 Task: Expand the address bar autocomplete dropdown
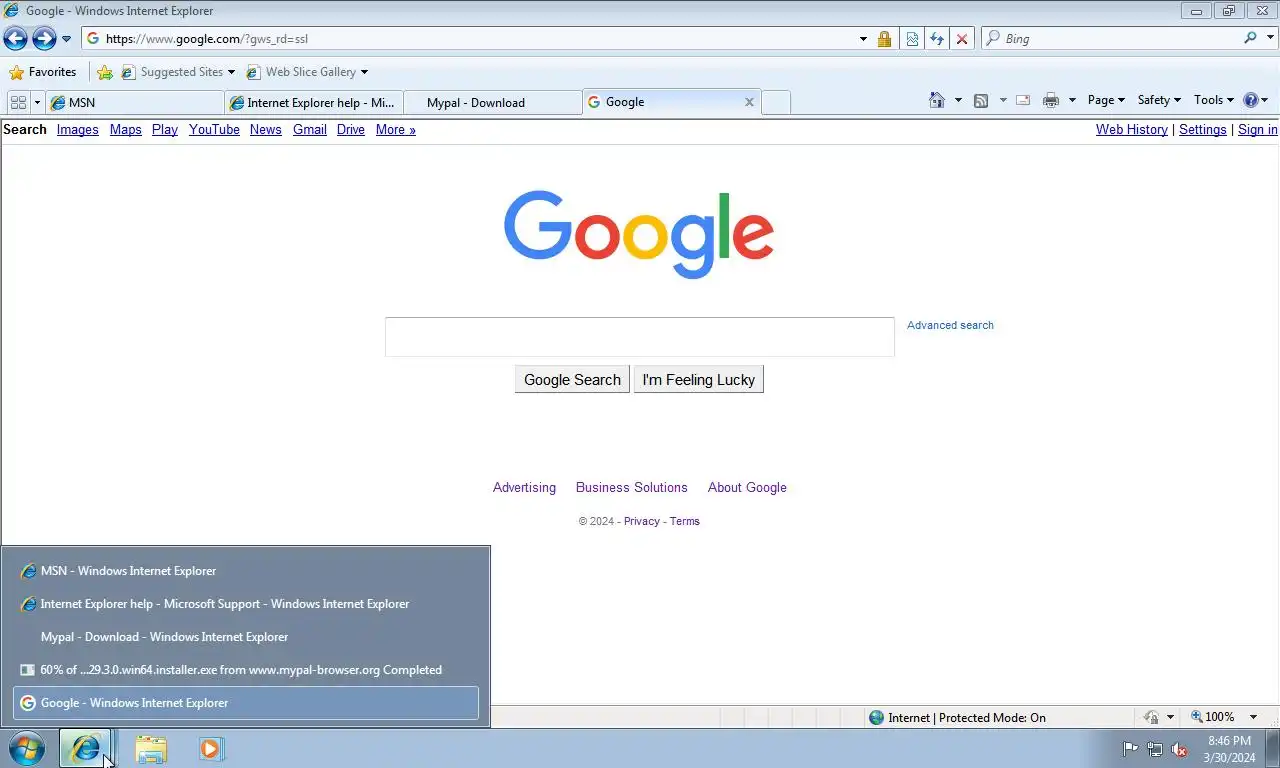pyautogui.click(x=863, y=39)
